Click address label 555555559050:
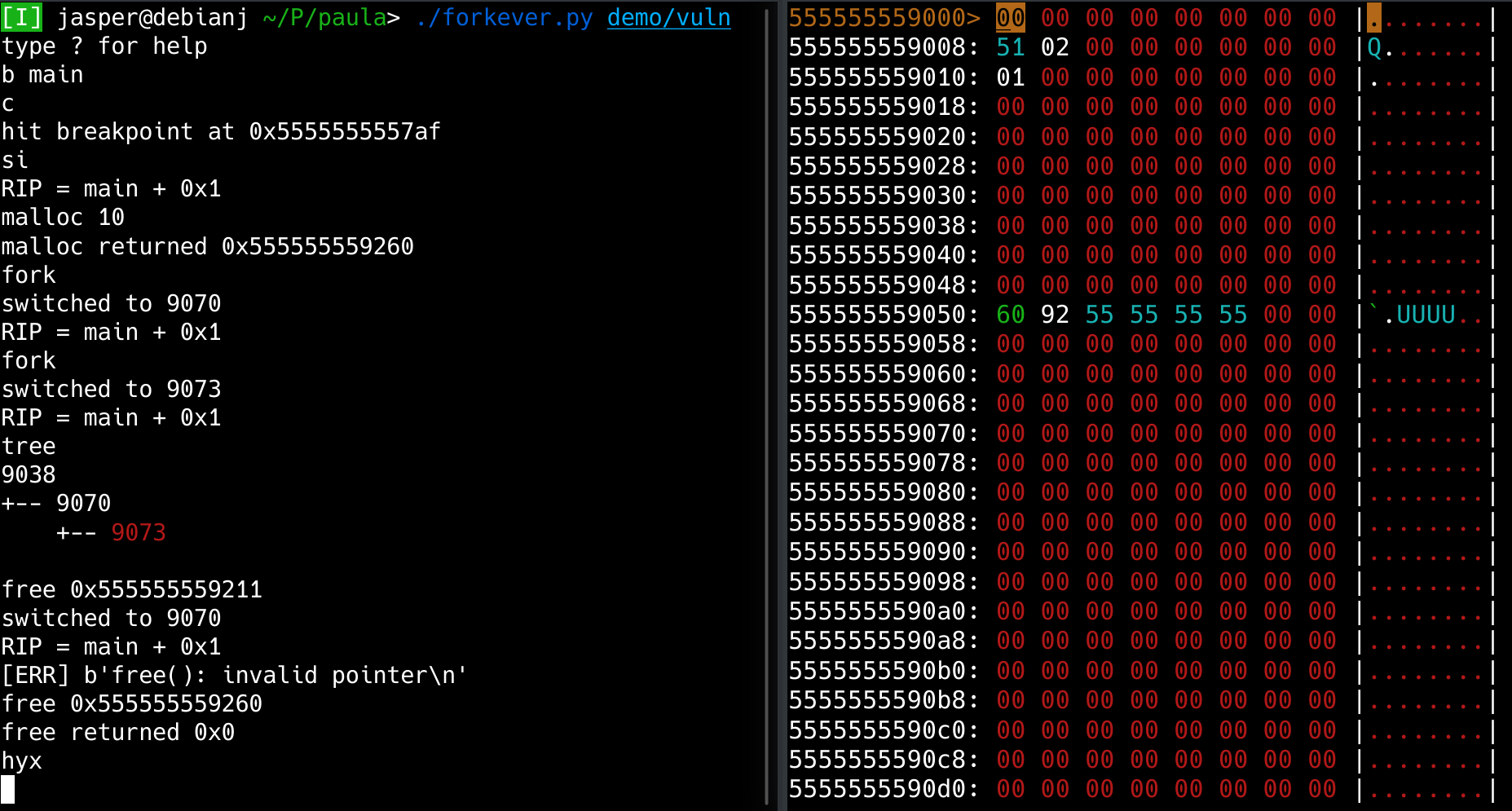This screenshot has width=1512, height=811. (x=884, y=315)
